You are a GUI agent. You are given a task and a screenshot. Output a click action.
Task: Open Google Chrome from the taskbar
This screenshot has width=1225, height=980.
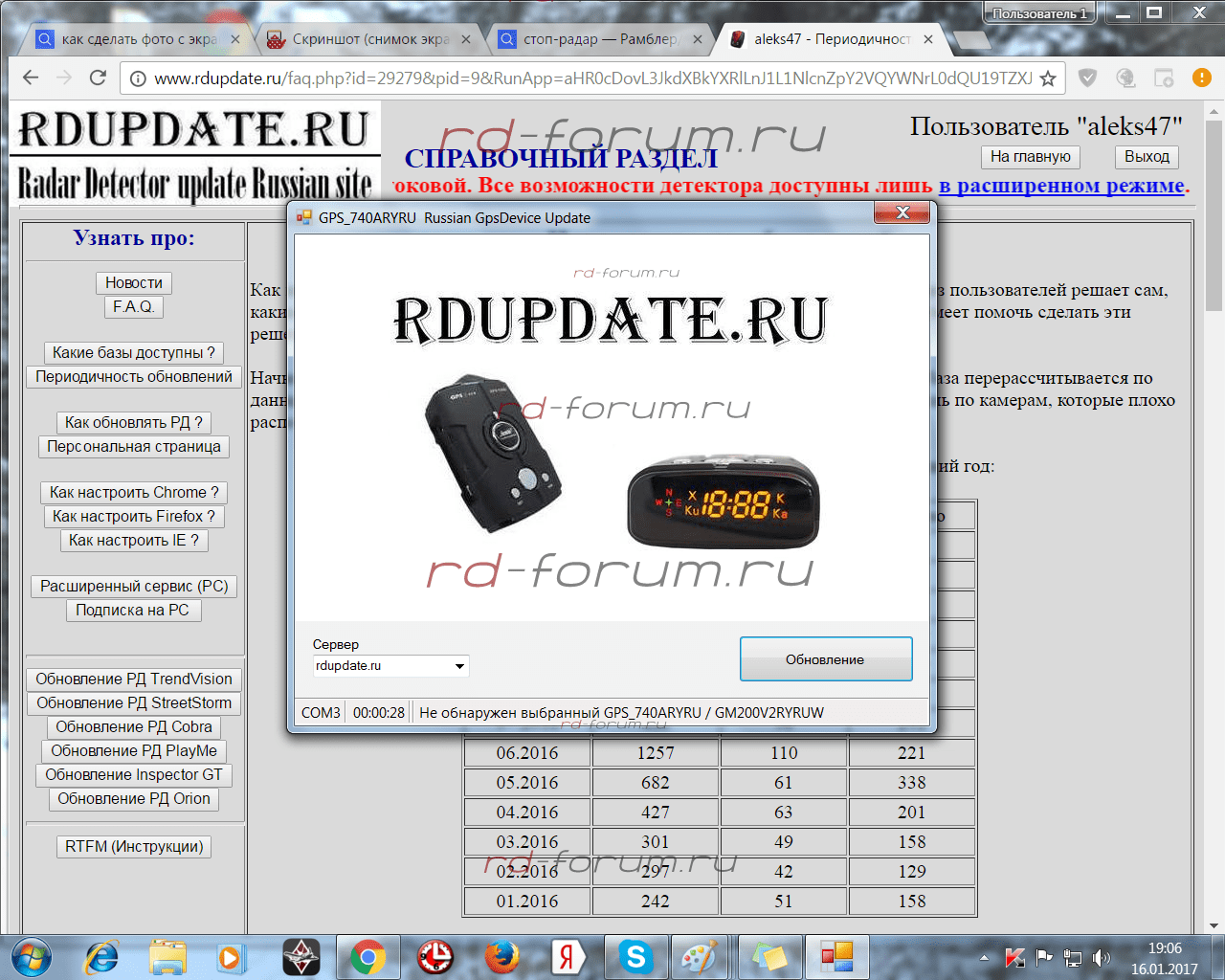click(x=367, y=957)
